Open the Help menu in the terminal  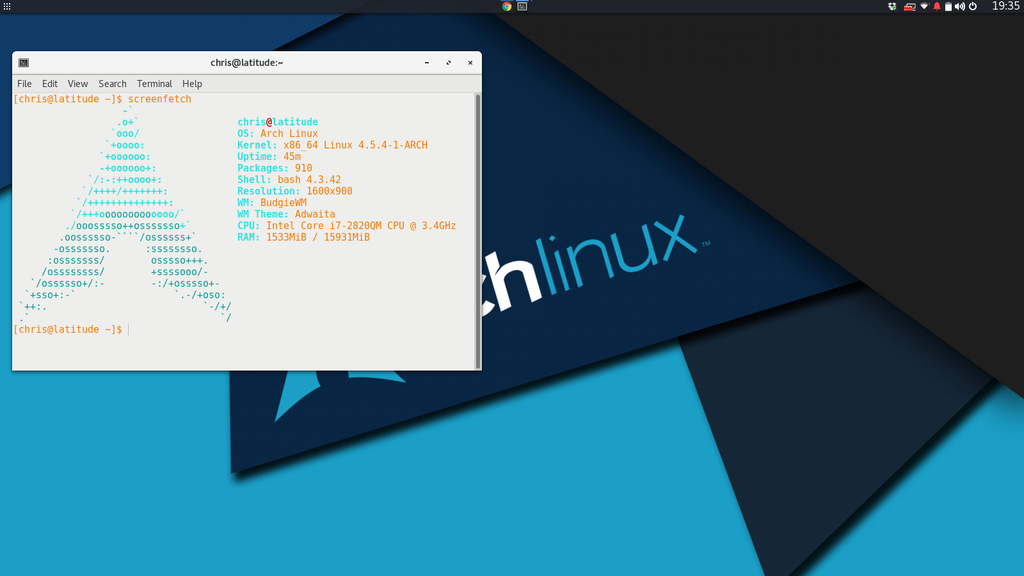[x=192, y=84]
